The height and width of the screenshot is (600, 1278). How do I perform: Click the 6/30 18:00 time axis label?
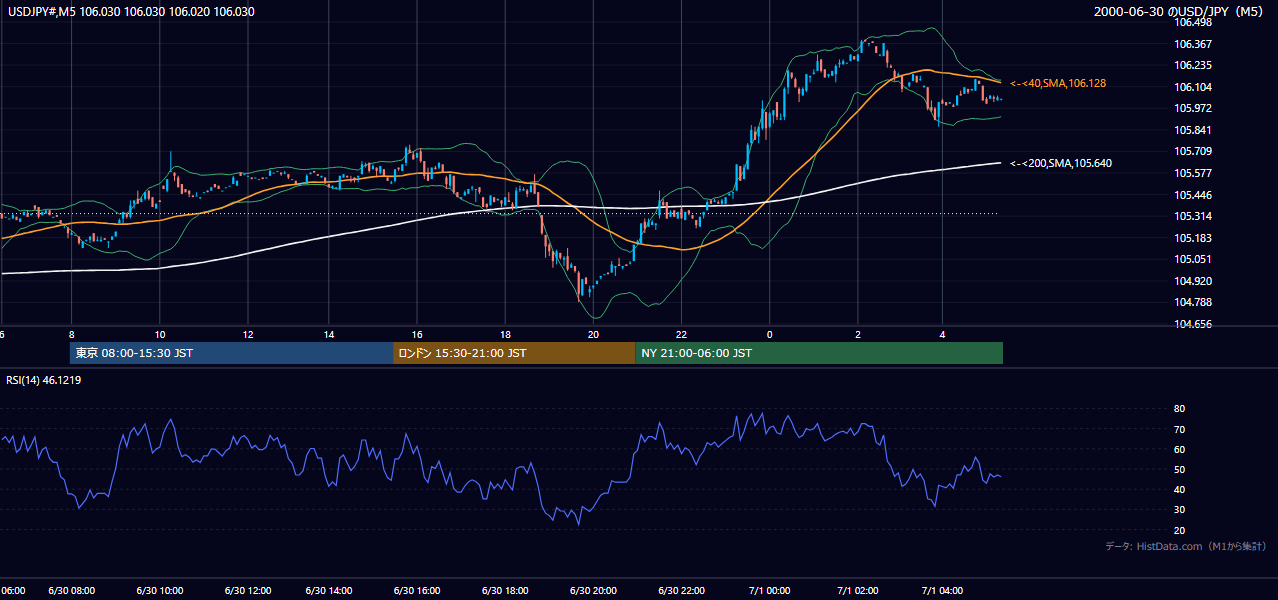click(x=505, y=591)
